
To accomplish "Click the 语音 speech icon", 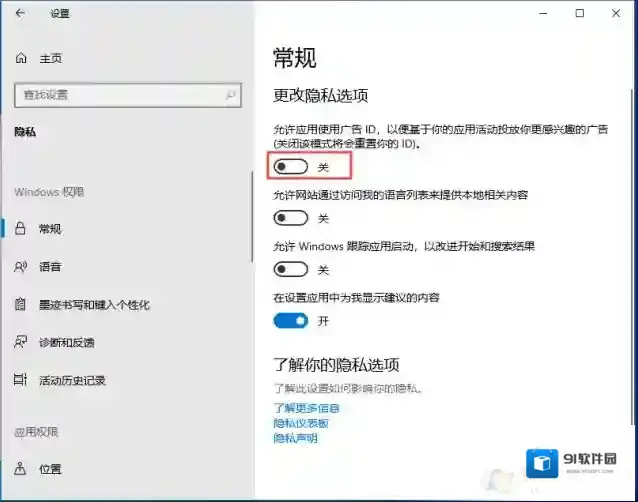I will click(21, 267).
